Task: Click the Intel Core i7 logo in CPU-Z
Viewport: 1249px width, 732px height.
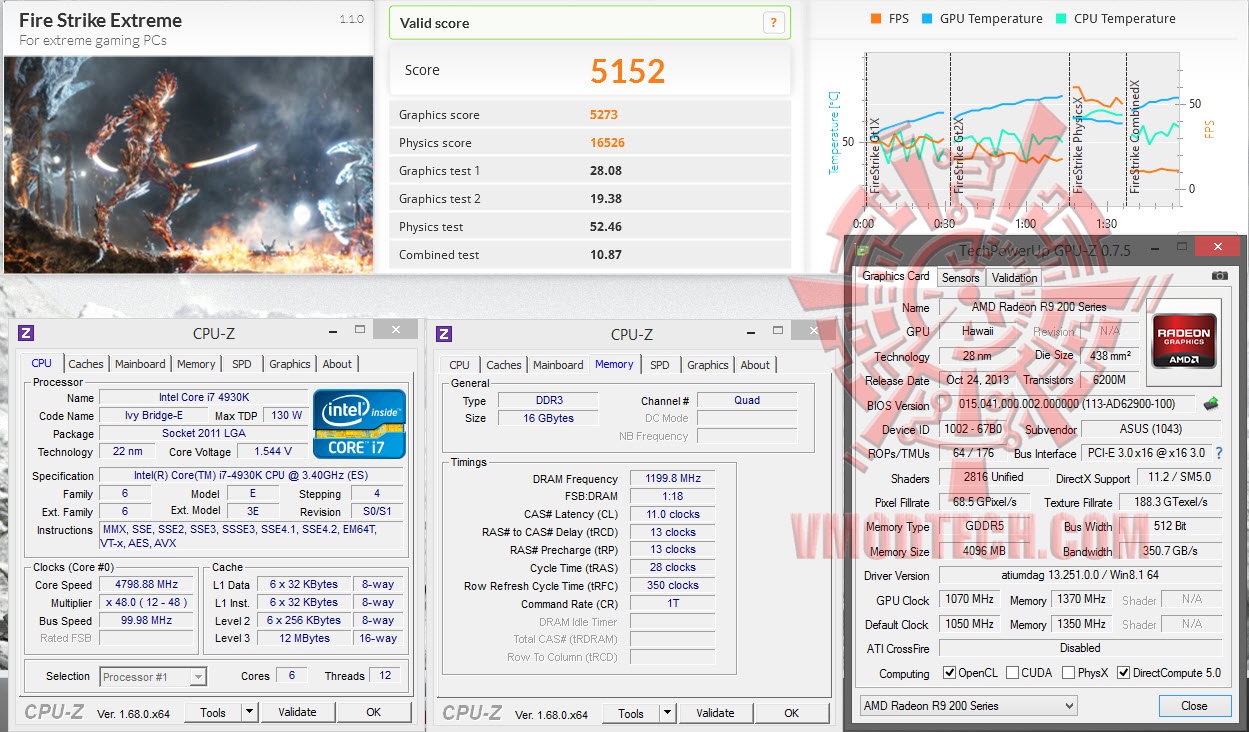Action: coord(359,423)
